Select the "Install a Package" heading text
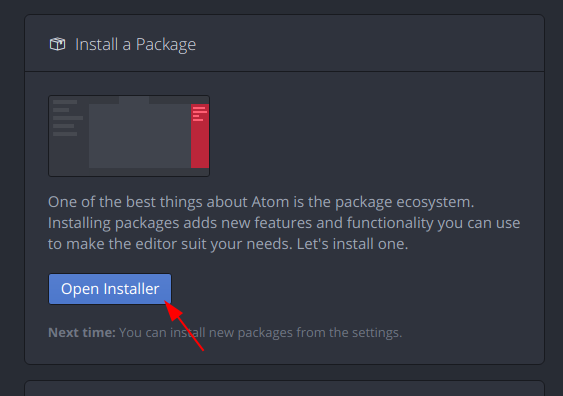Screen dimensions: 563x396 click(135, 45)
